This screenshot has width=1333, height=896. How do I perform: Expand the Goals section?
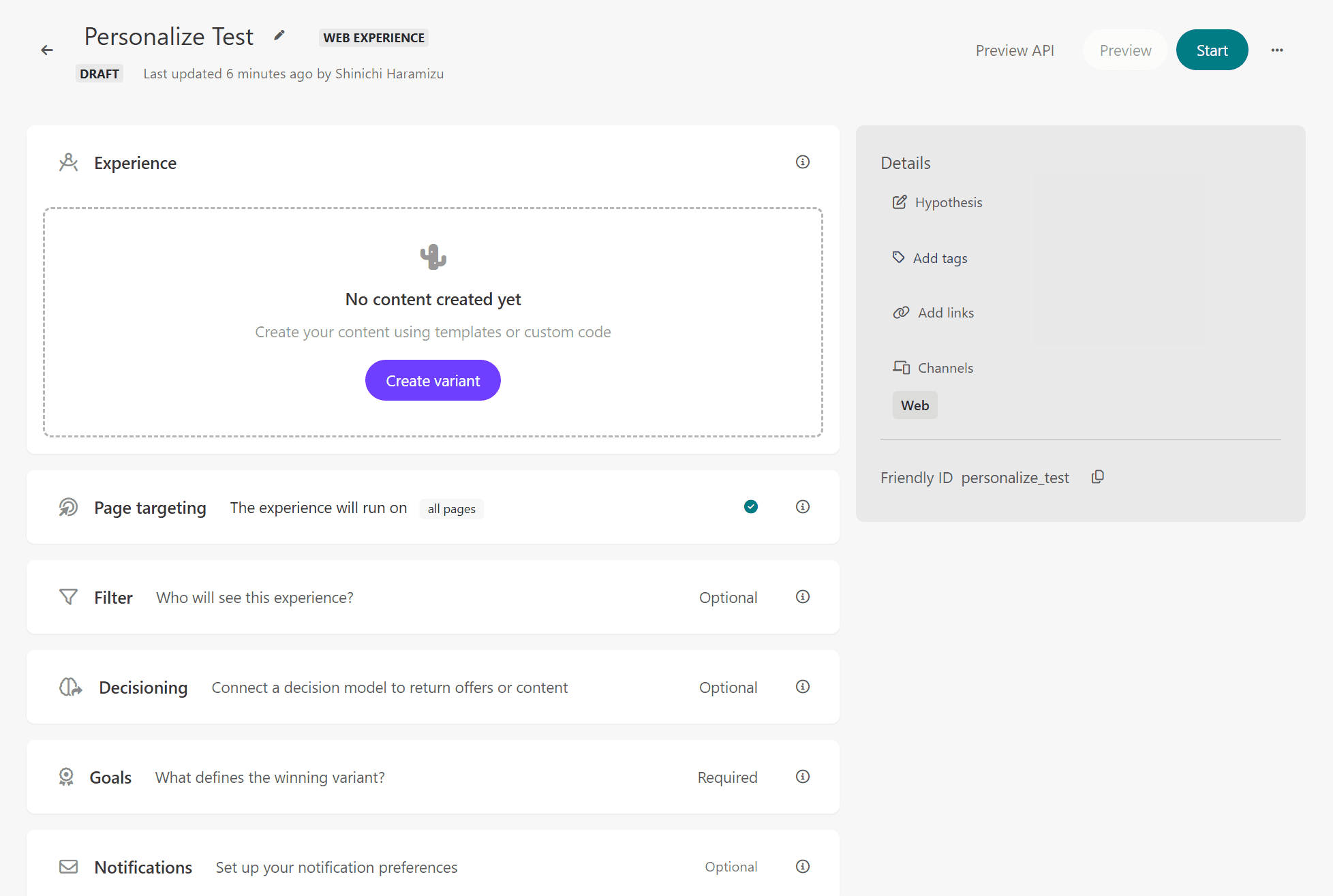click(110, 777)
